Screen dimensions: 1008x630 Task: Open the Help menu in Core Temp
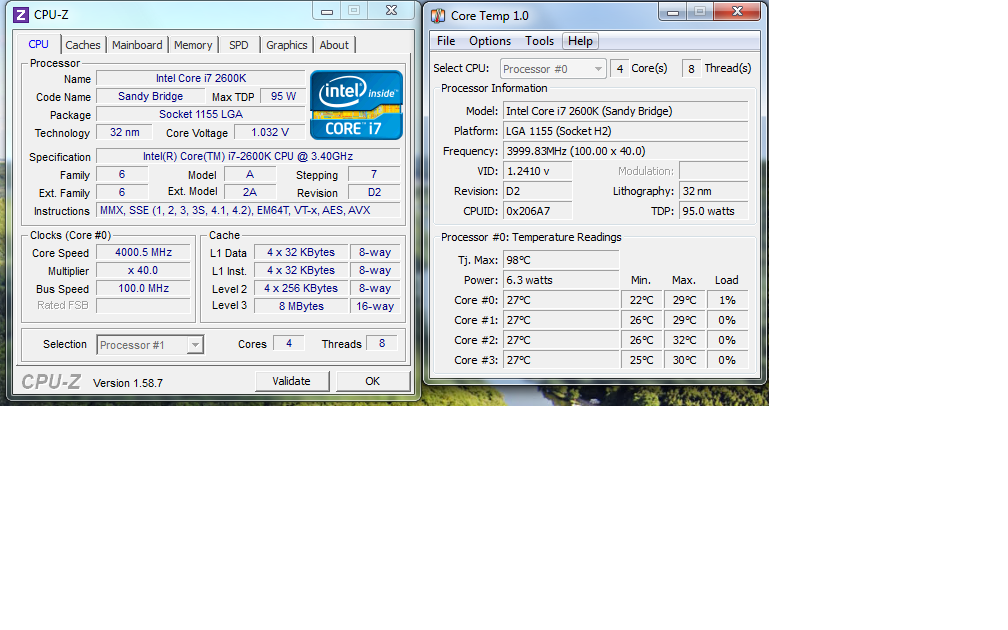pos(580,40)
